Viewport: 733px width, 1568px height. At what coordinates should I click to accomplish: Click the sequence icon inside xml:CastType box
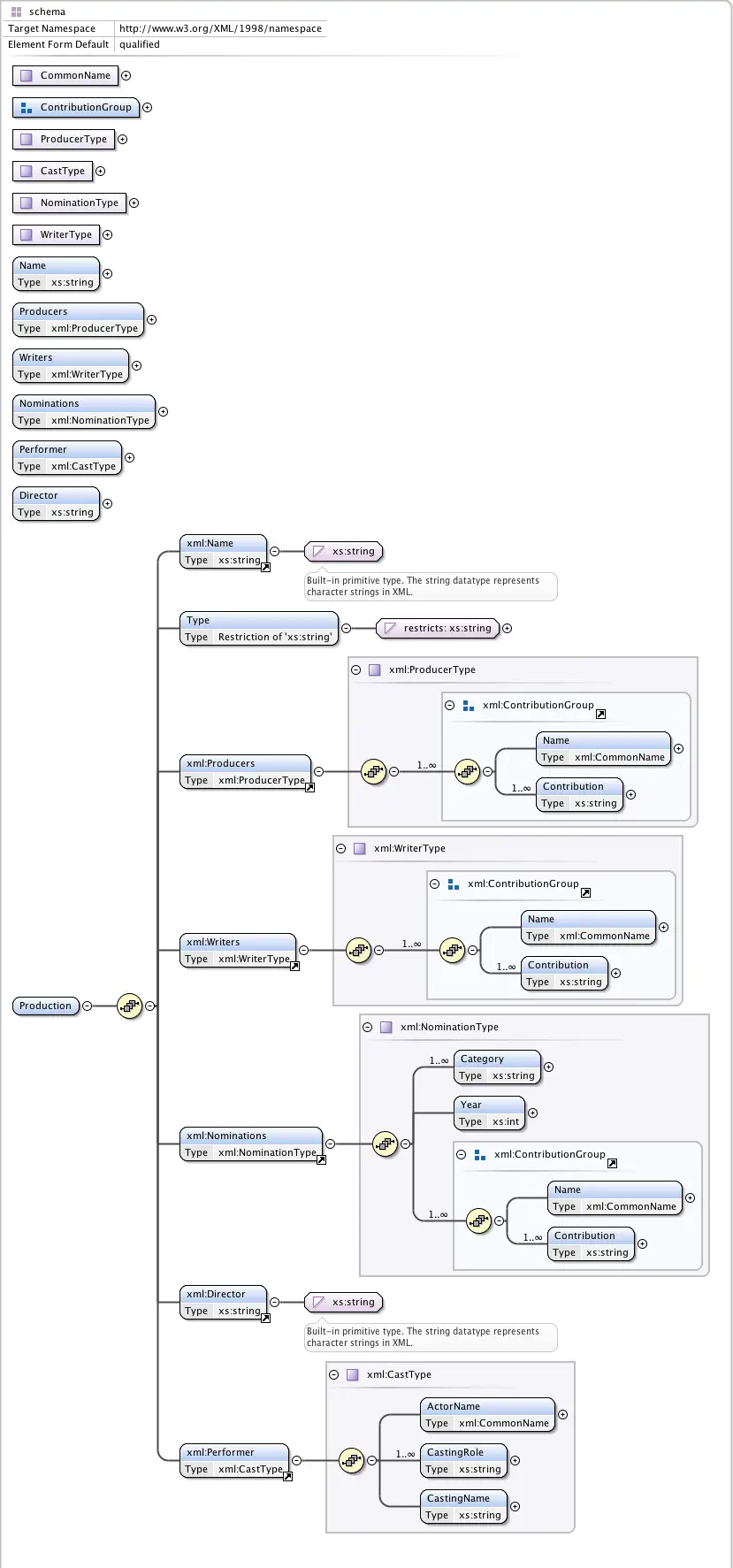(351, 1460)
